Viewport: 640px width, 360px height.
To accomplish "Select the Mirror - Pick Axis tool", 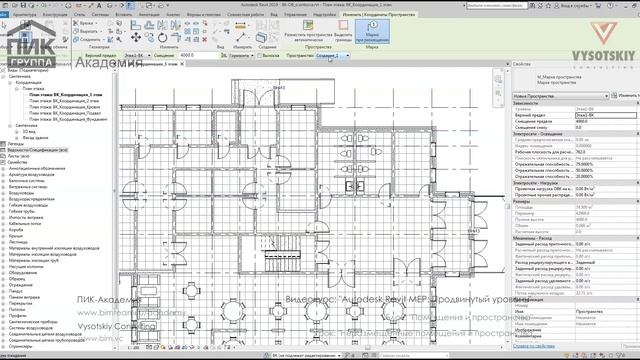I will point(162,25).
